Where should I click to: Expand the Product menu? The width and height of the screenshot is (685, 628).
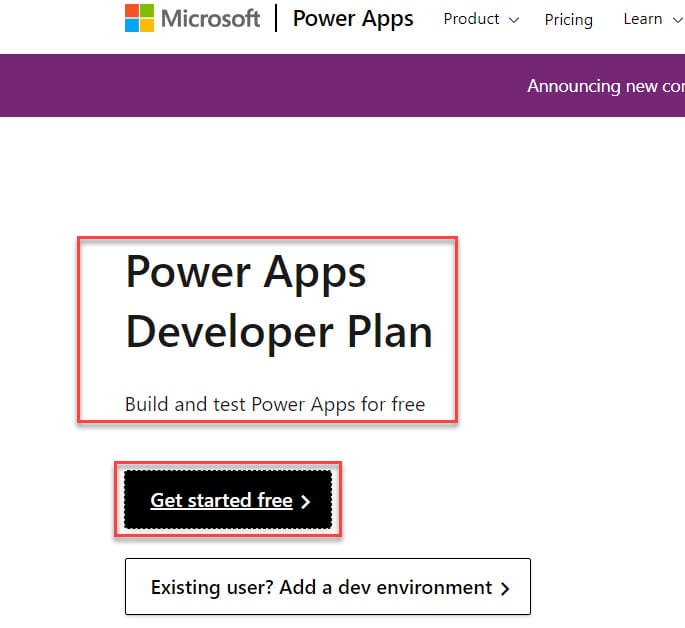[x=481, y=19]
